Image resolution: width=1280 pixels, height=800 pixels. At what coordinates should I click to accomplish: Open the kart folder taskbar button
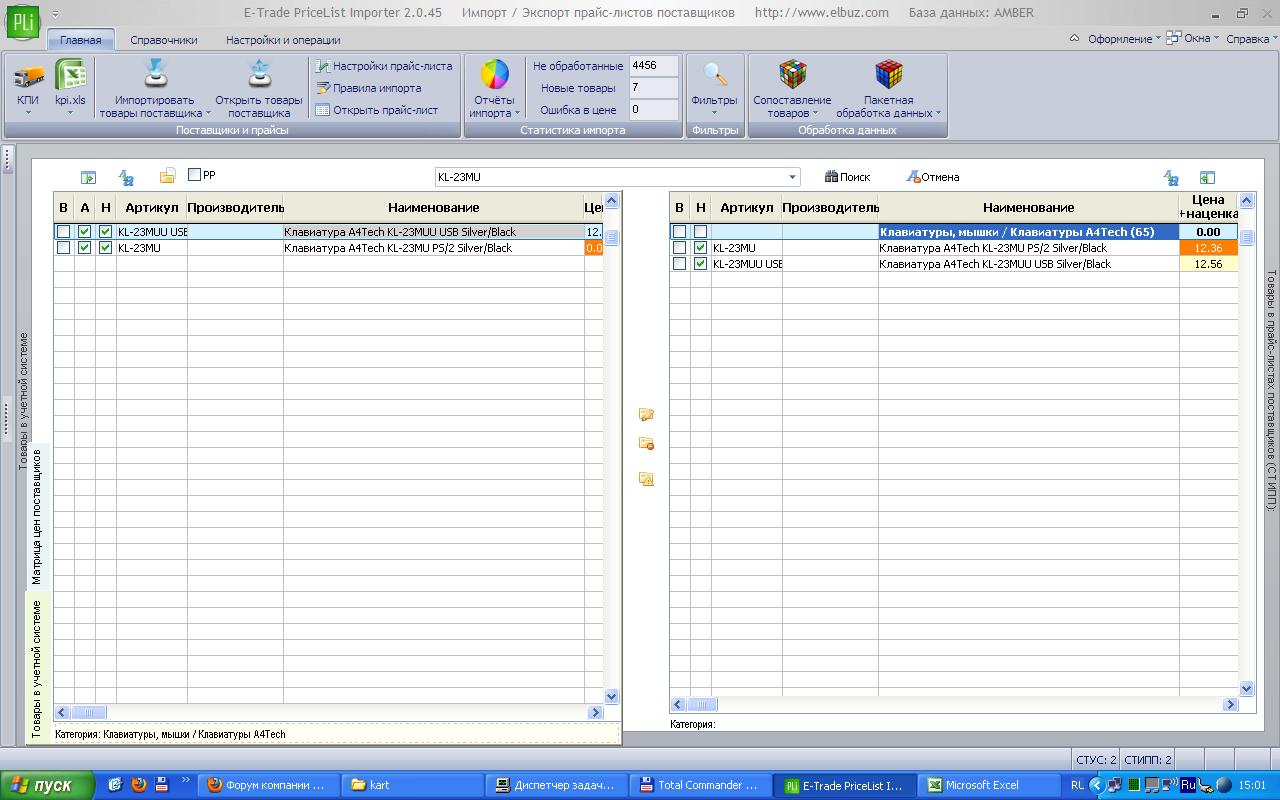pos(412,785)
